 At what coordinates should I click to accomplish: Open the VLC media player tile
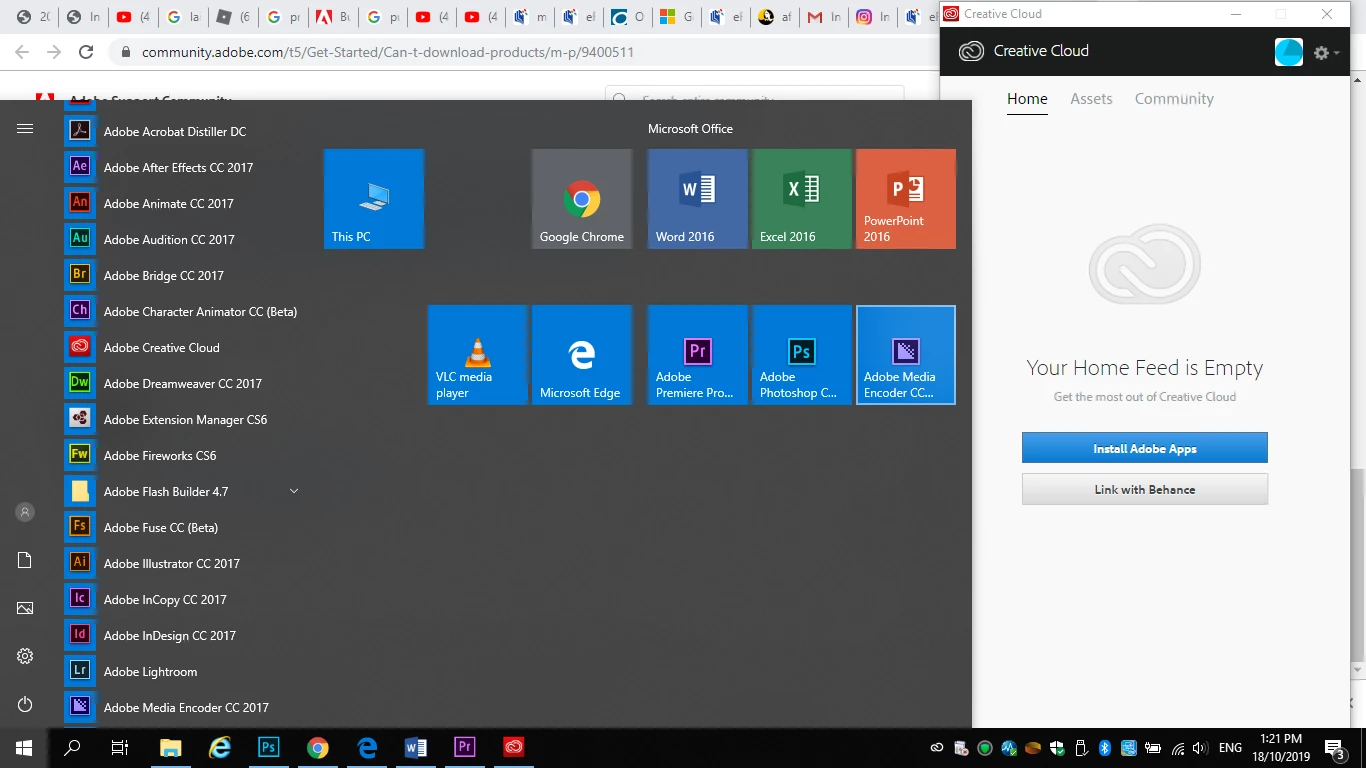point(478,355)
